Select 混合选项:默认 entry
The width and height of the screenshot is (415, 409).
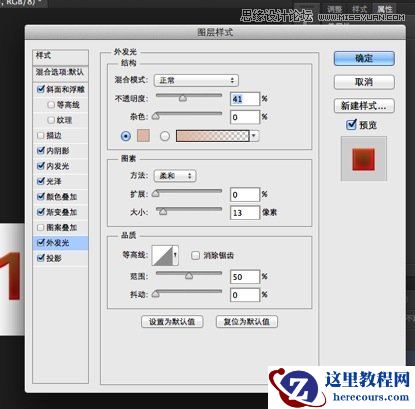pyautogui.click(x=60, y=73)
